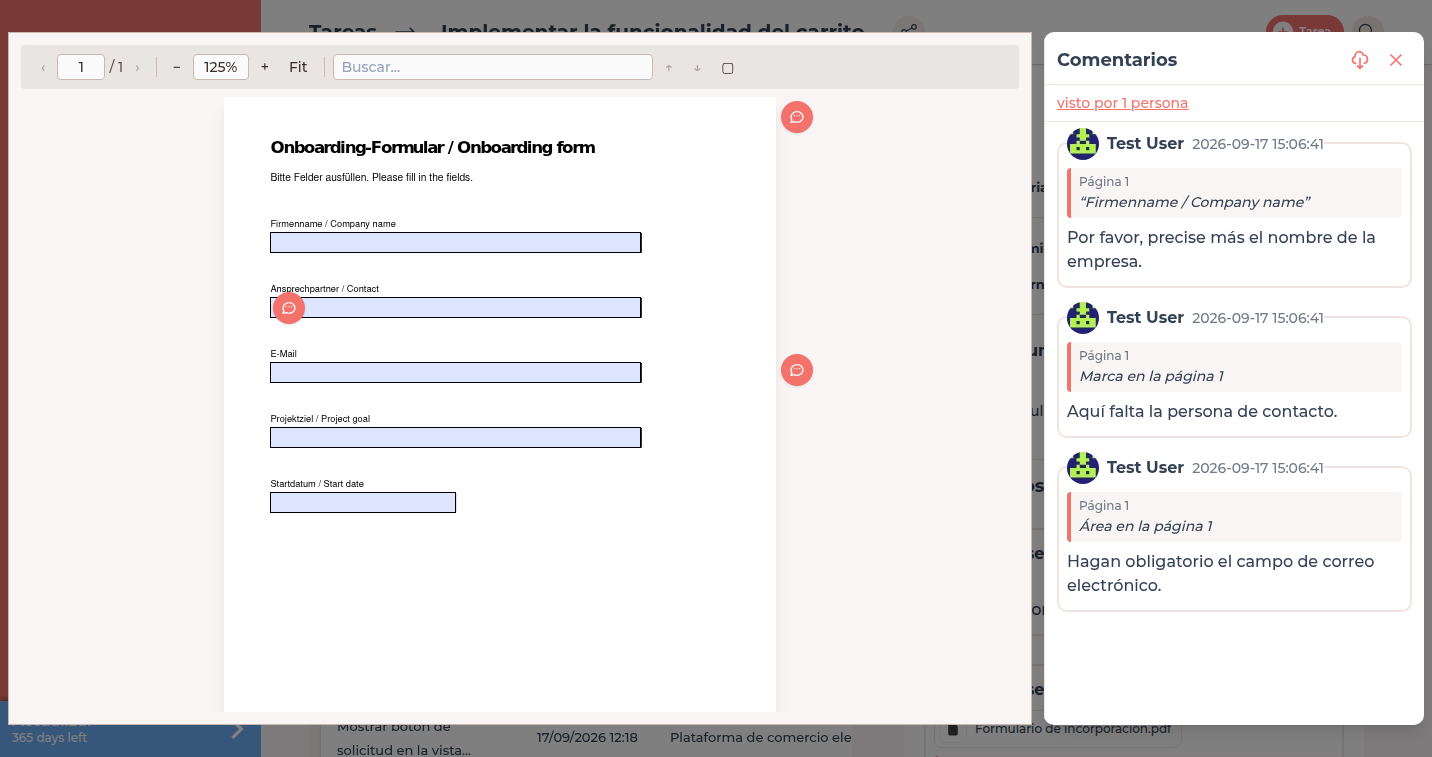Open the 'visto por 1 persona' link

[x=1122, y=103]
